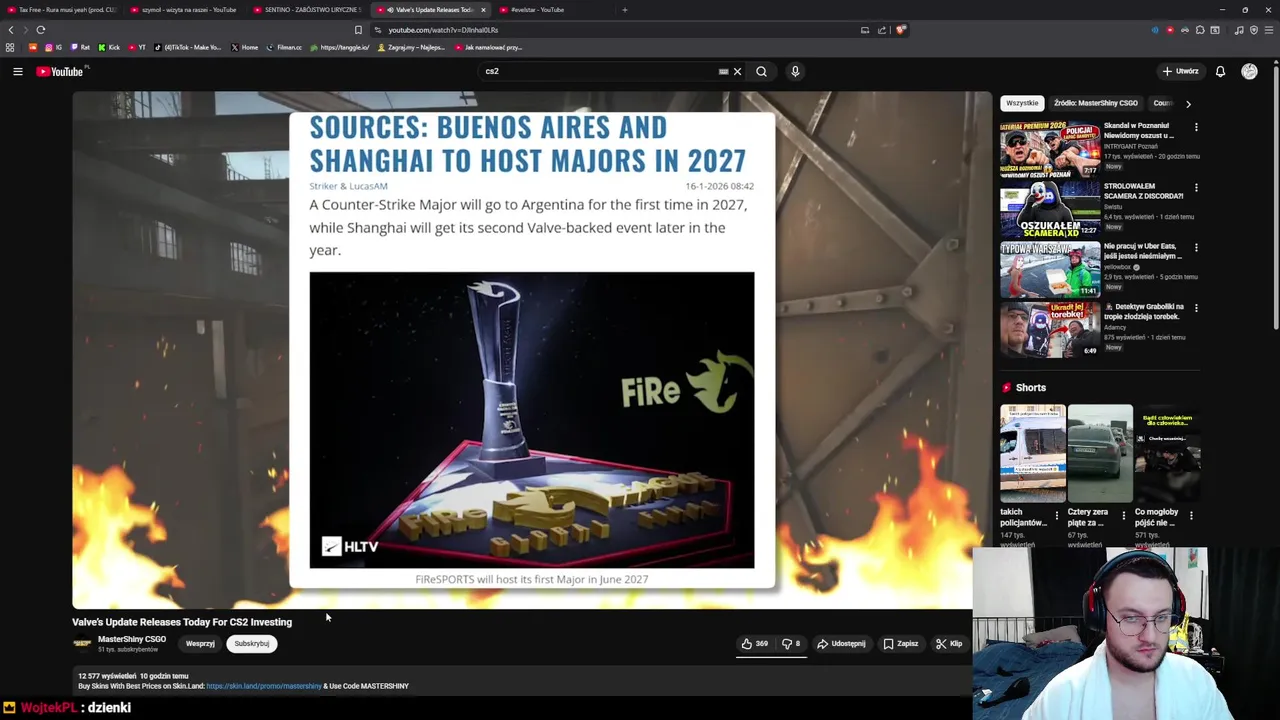Open STROLOWAŁEM SCAMERA Z DISCORDA video thumbnail
Image resolution: width=1280 pixels, height=720 pixels.
1050,207
